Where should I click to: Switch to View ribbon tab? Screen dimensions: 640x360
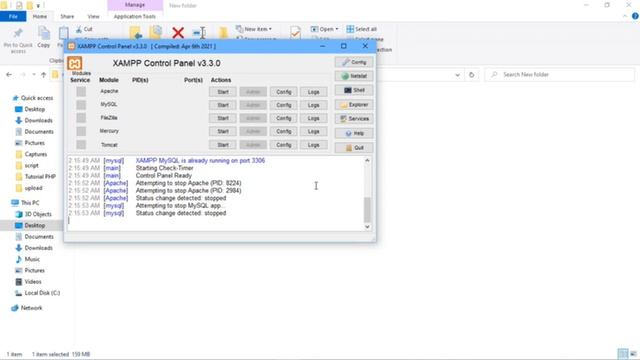pos(93,16)
